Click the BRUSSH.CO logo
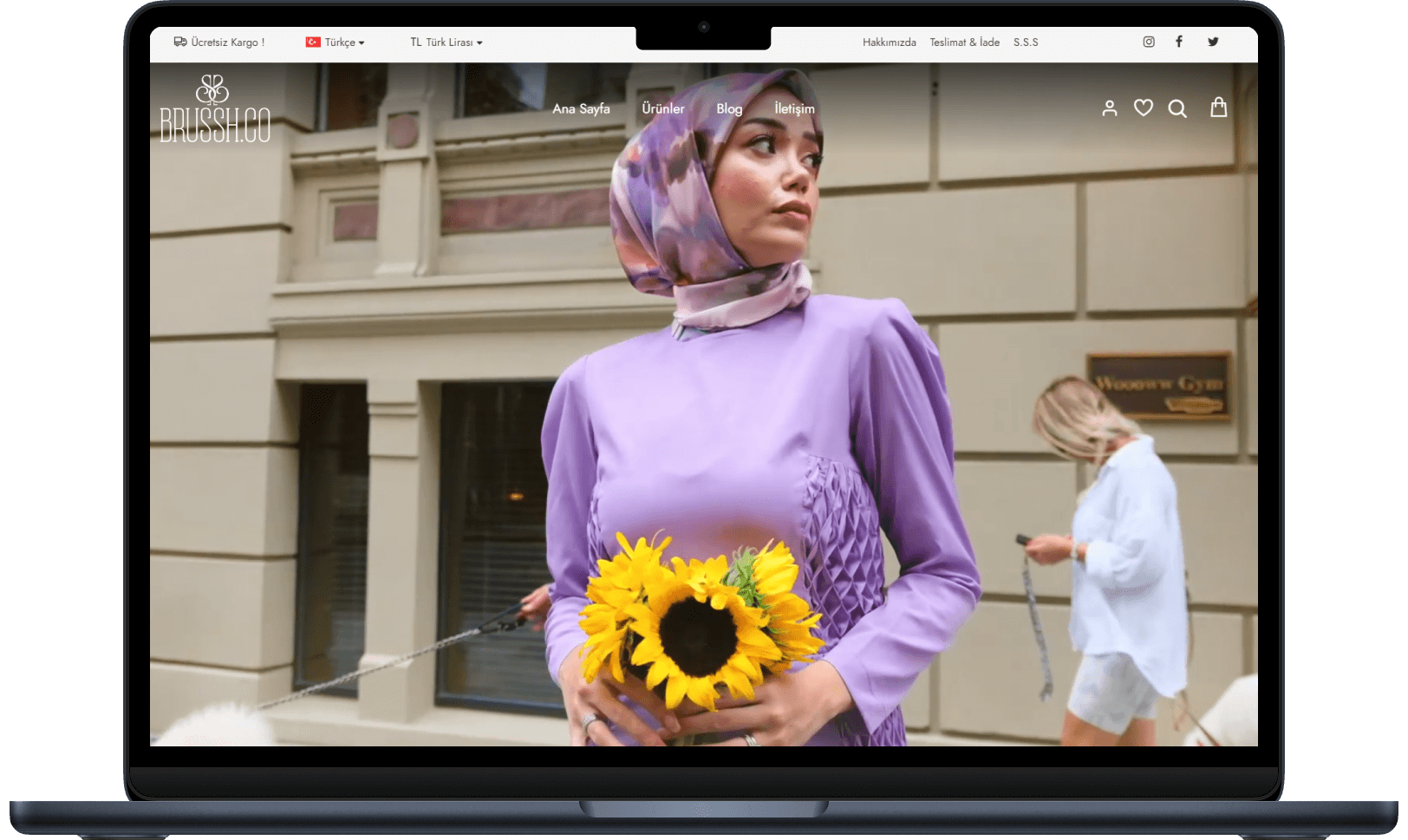1408x840 pixels. pos(215,109)
